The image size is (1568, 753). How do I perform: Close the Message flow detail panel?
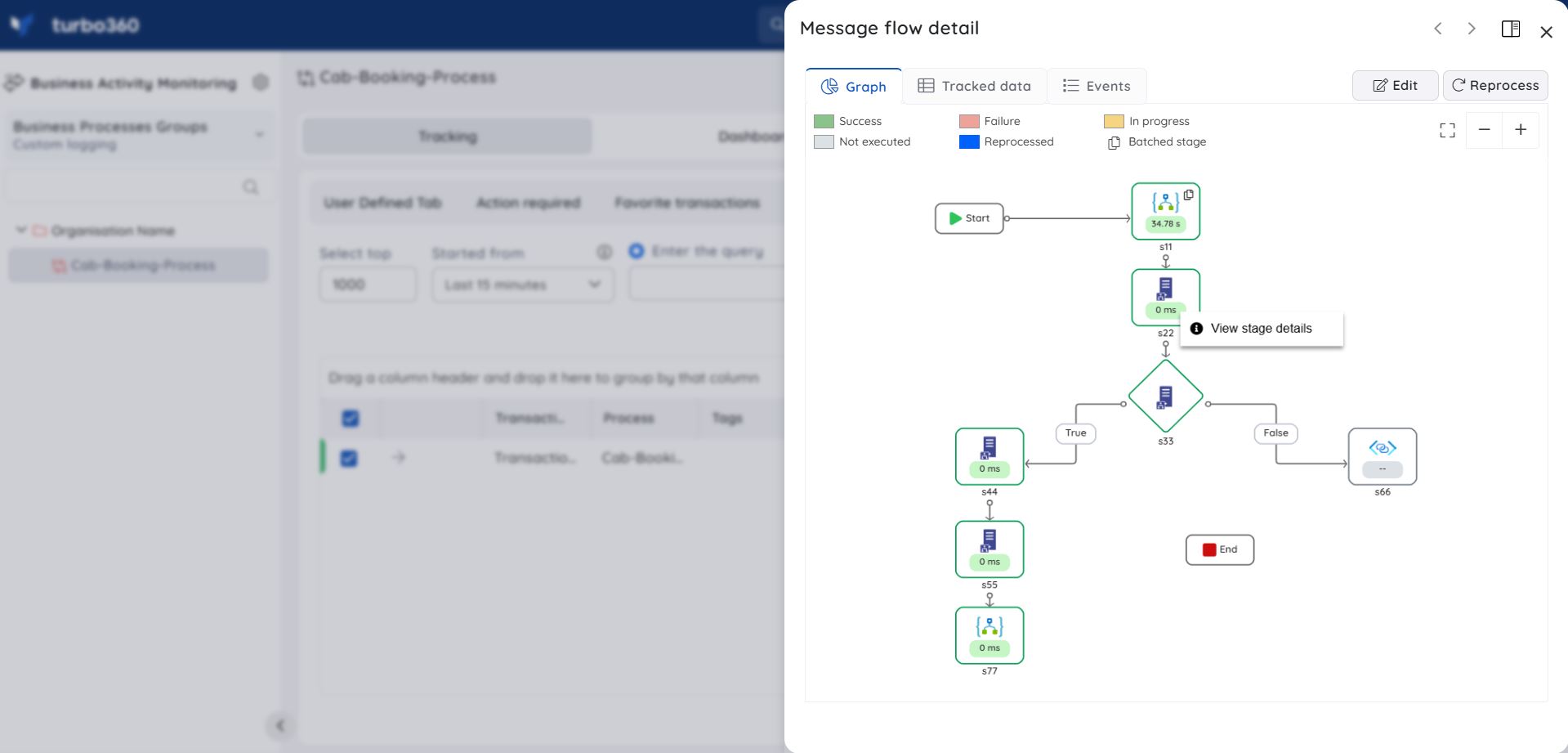1546,32
